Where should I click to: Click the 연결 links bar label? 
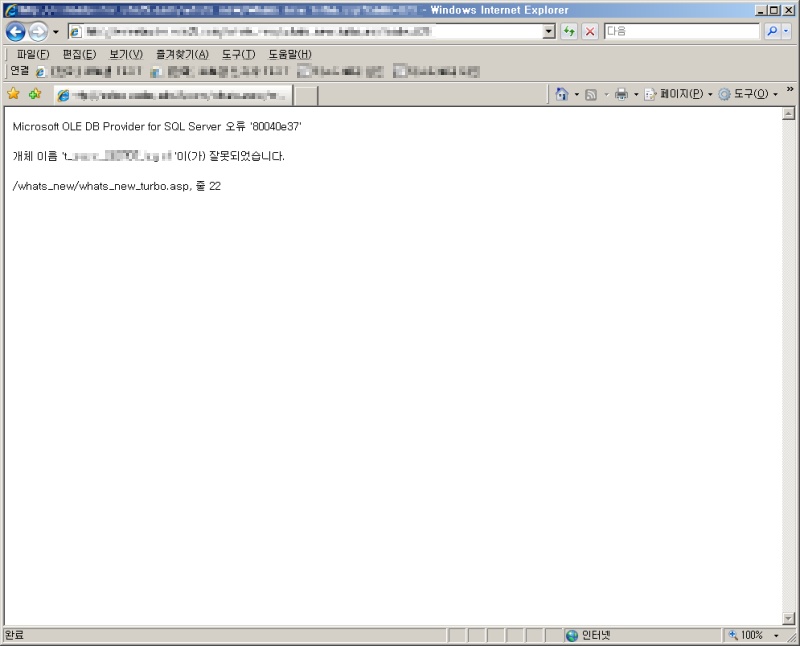[20, 71]
